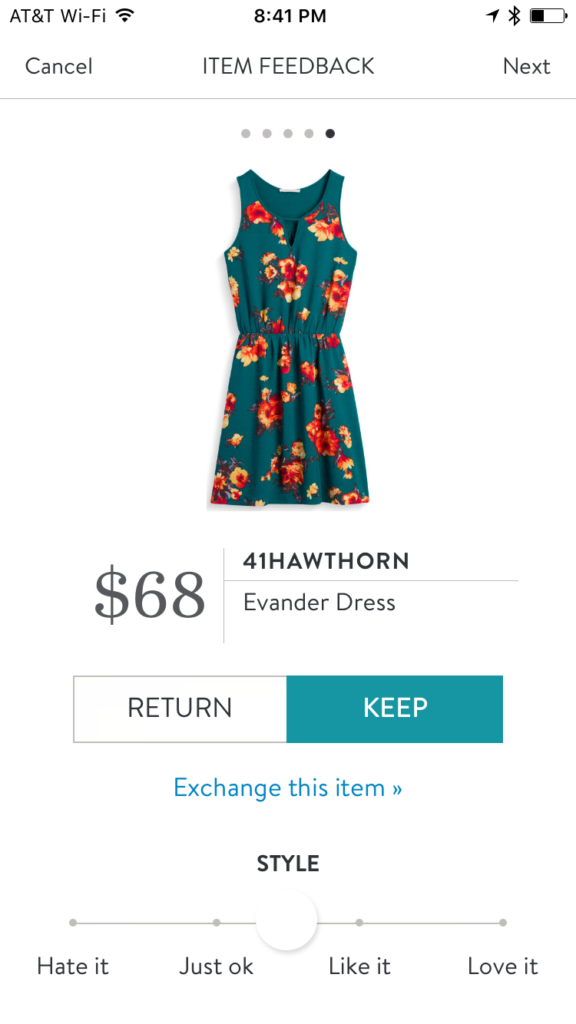Choose KEEP for the Evander Dress
Screen dimensions: 576x1024
coord(394,709)
